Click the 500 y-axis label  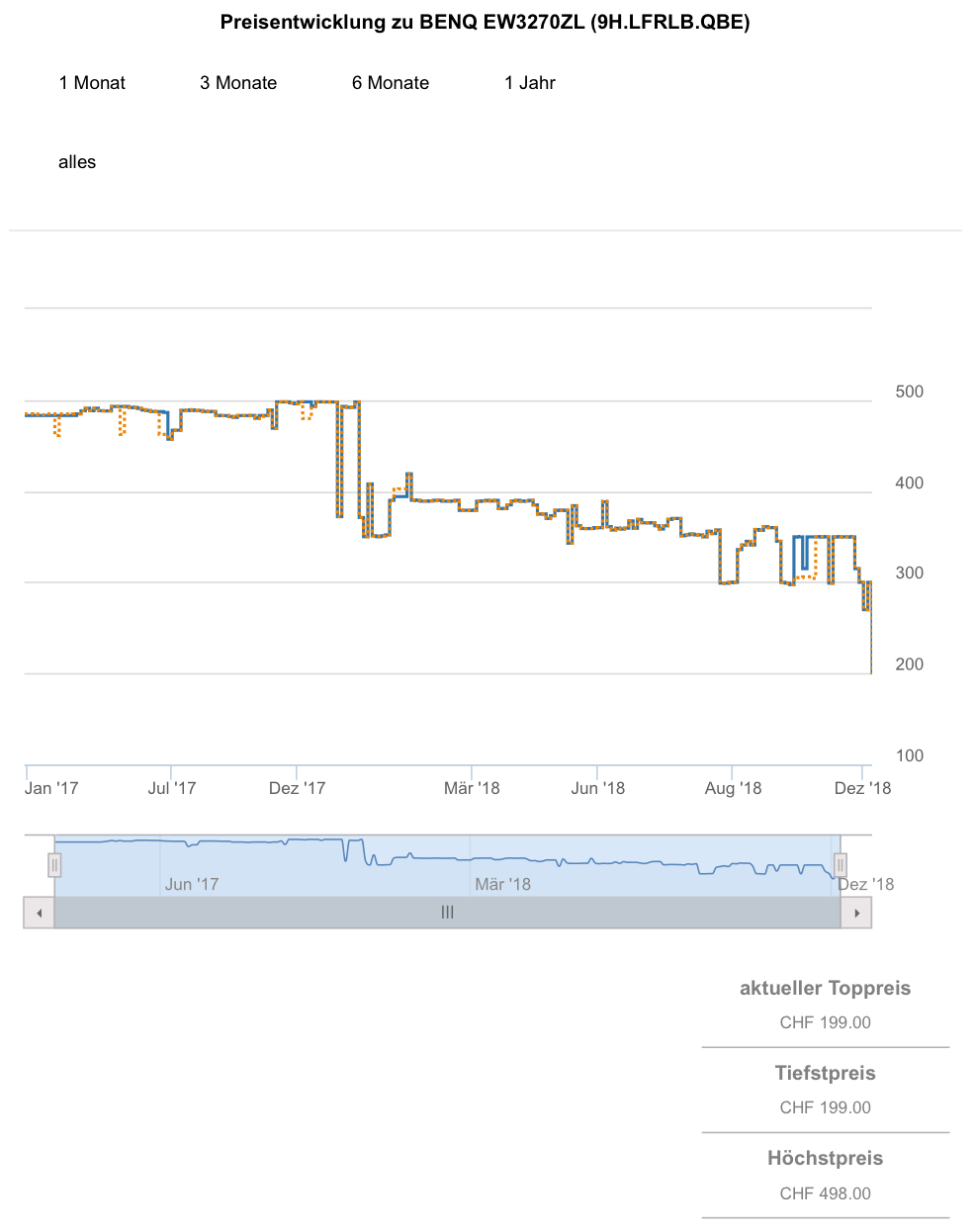(909, 392)
